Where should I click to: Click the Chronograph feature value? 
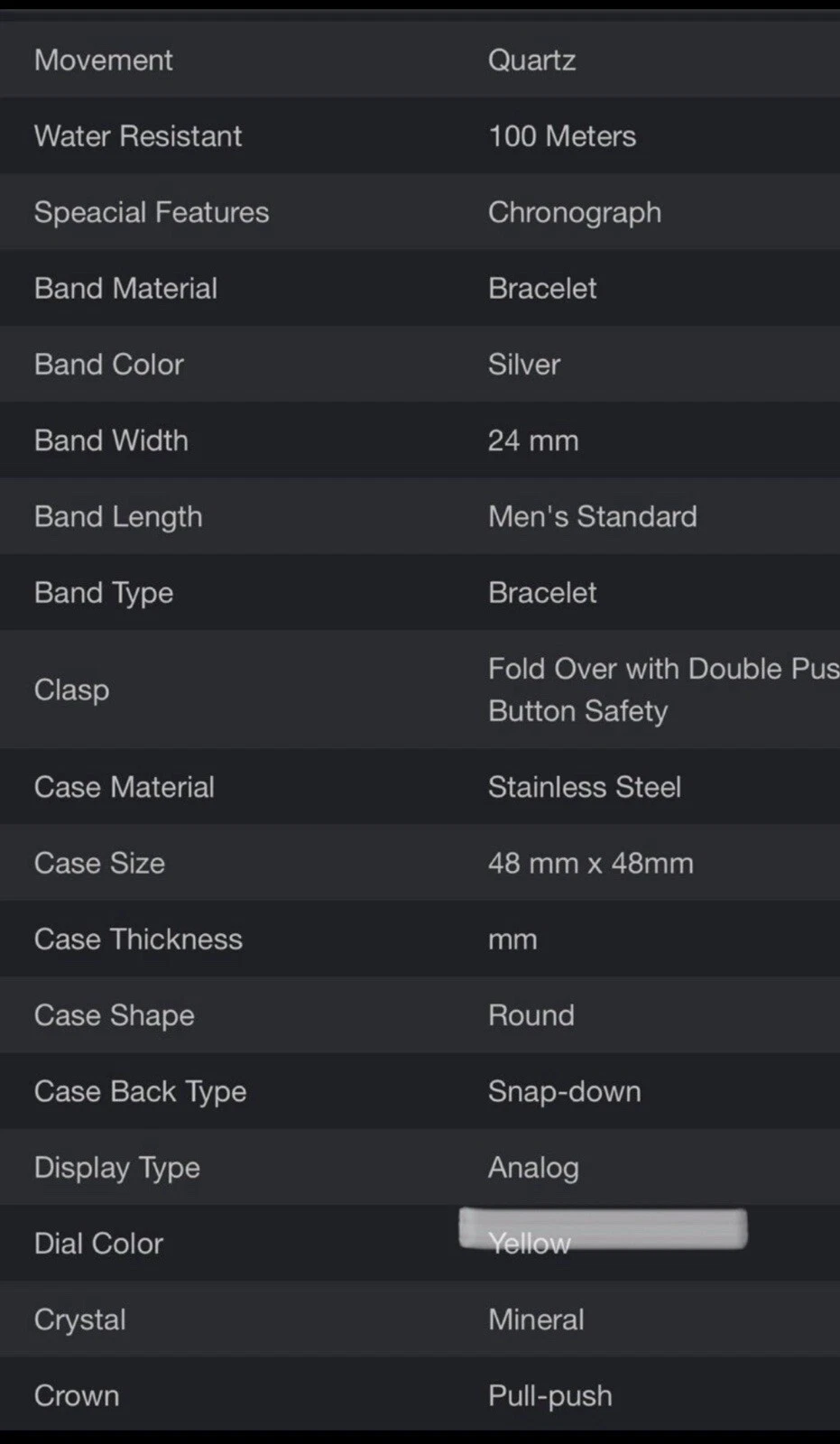575,212
